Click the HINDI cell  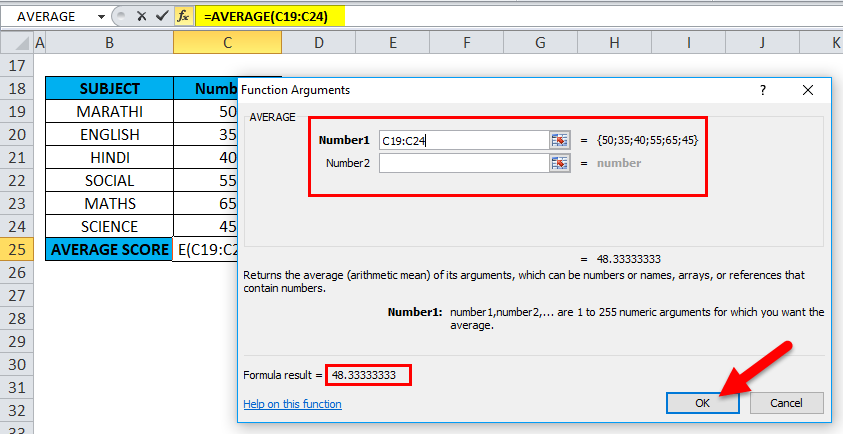tap(109, 158)
